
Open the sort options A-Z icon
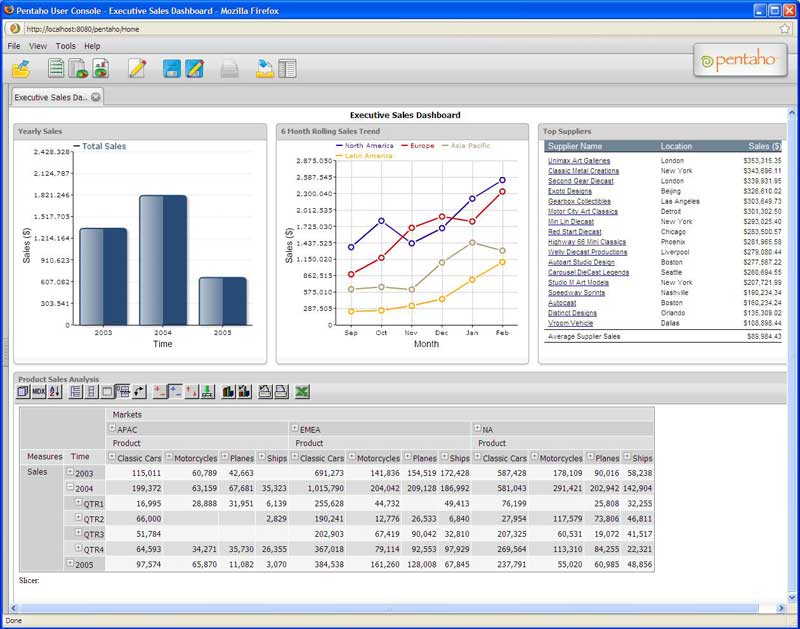pos(55,392)
